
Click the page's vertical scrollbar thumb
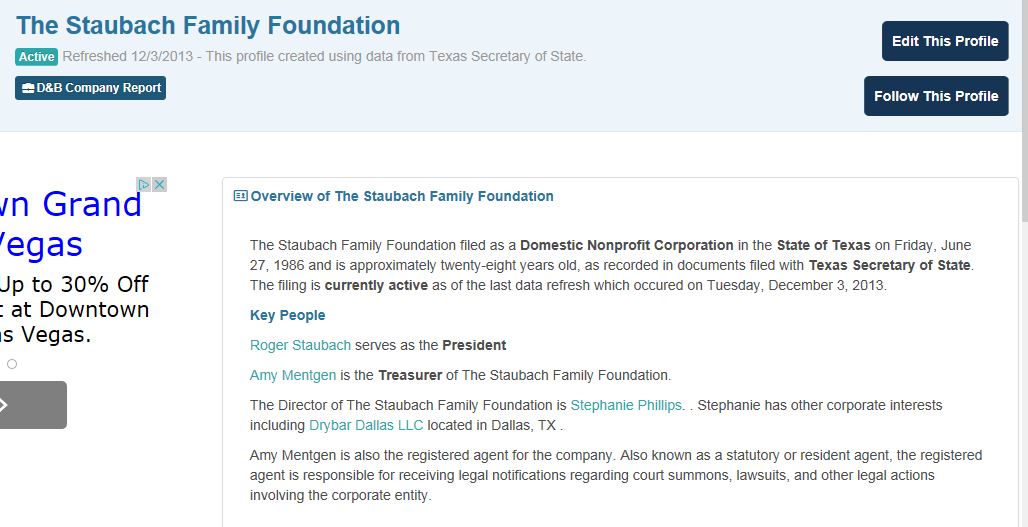(1024, 110)
